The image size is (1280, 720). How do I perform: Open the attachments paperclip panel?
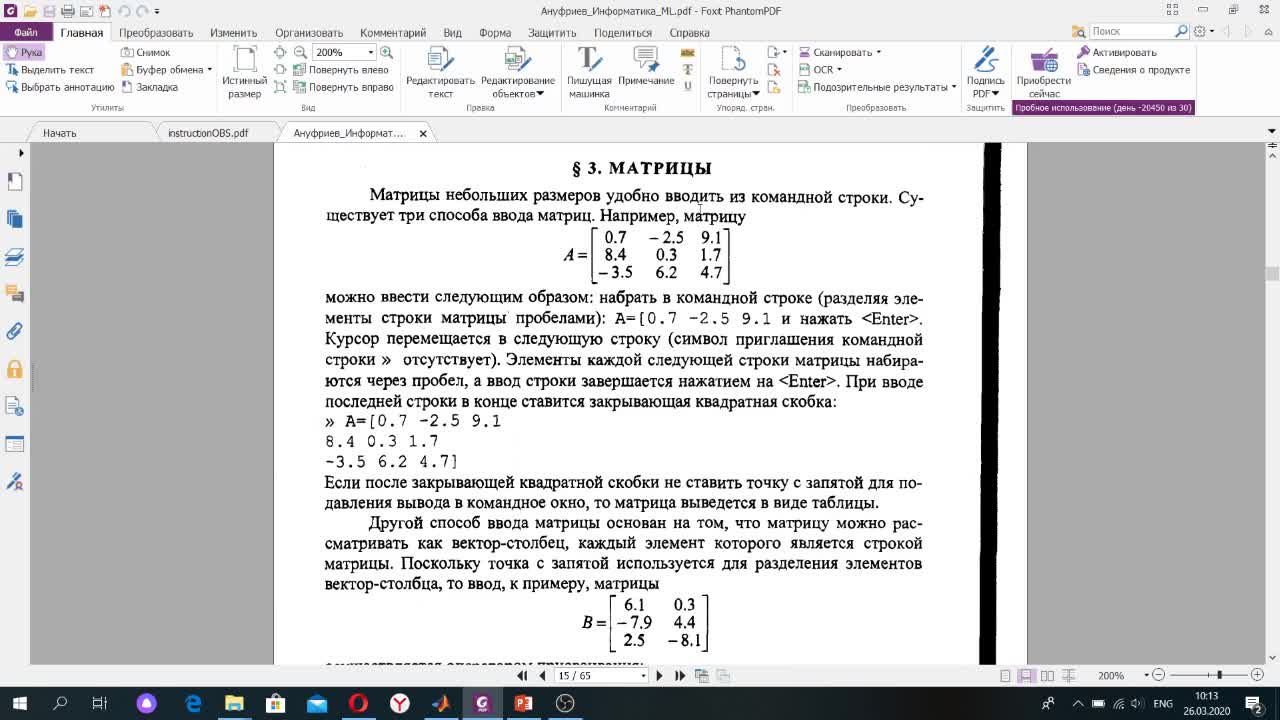click(14, 331)
